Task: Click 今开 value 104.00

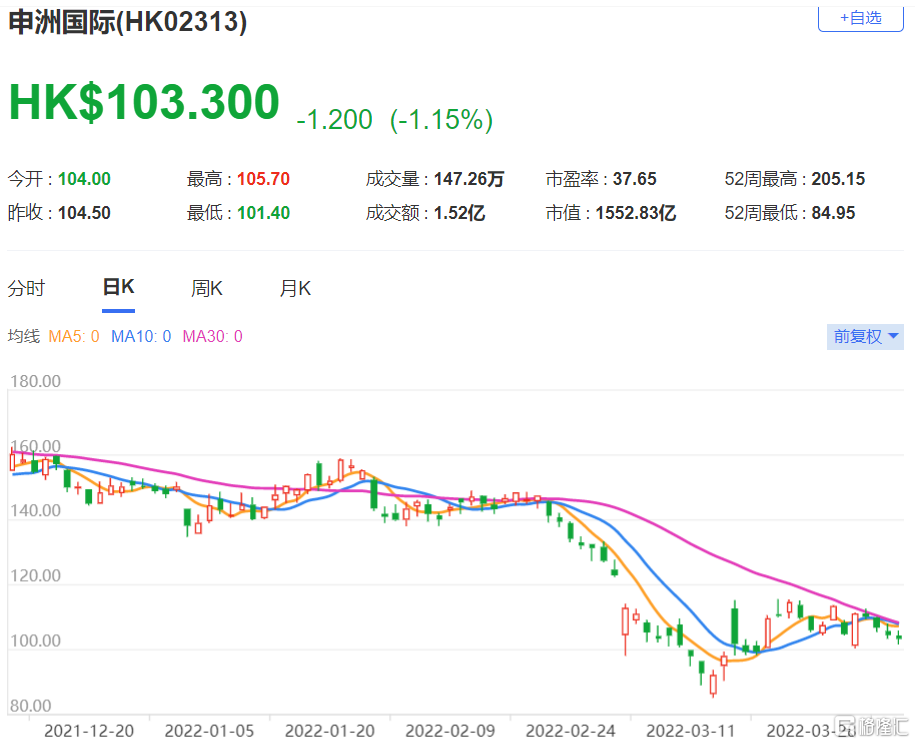Action: click(85, 179)
